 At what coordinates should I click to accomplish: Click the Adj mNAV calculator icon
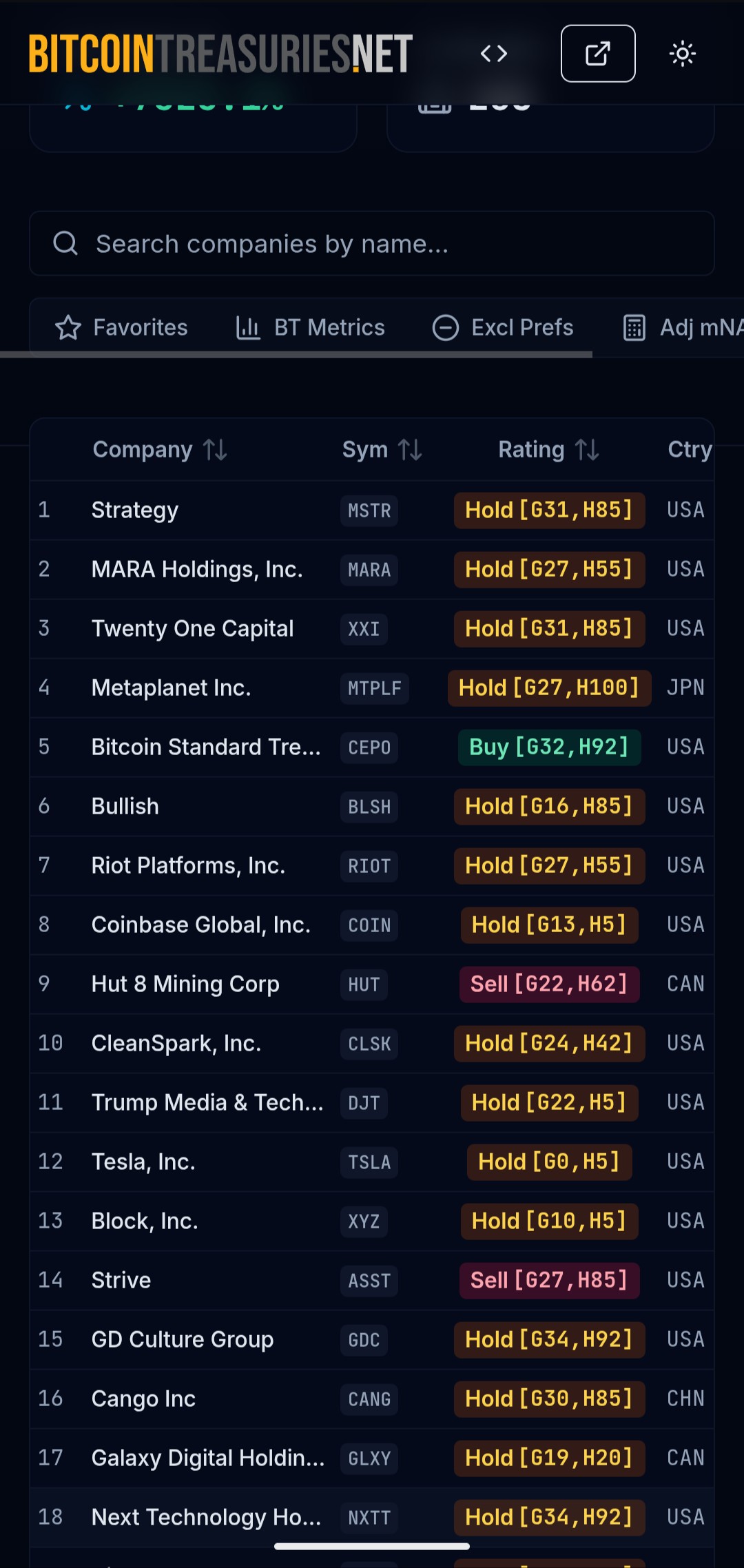634,328
